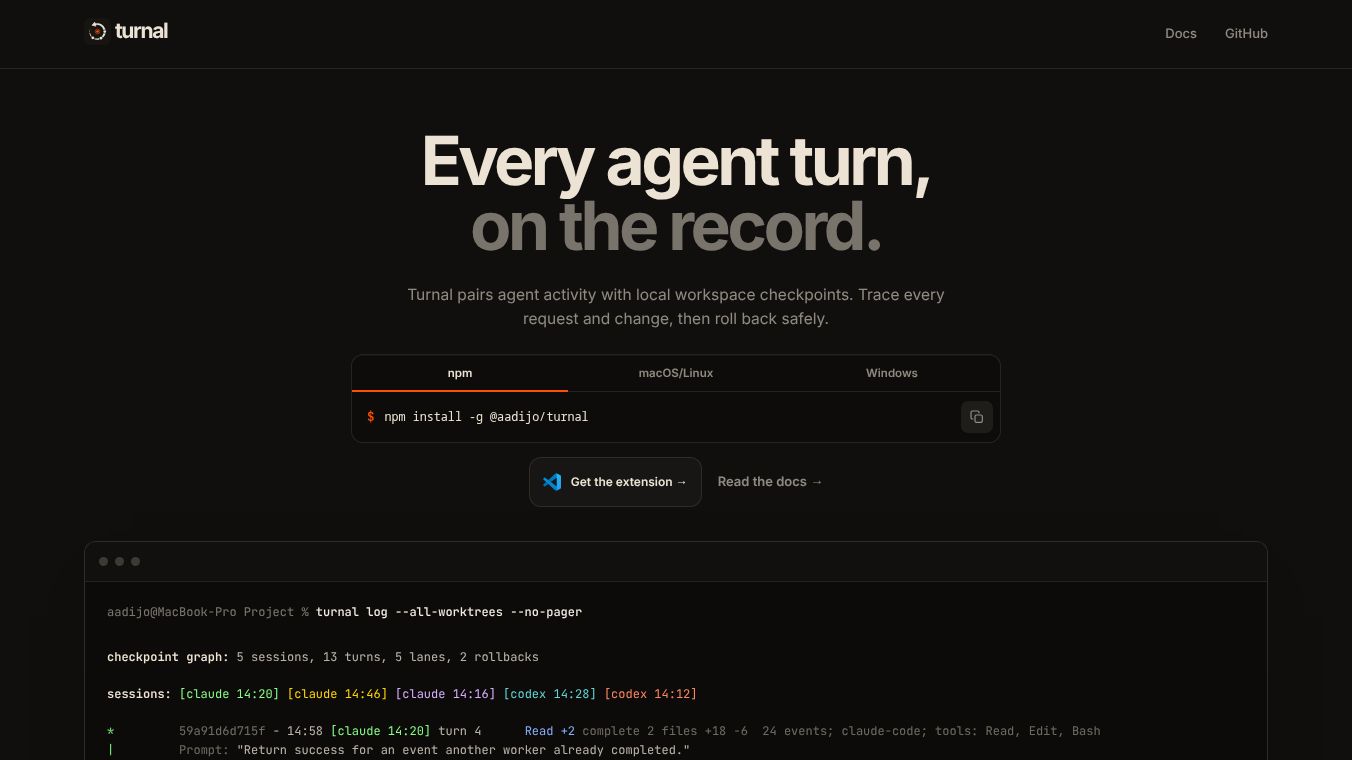This screenshot has height=760, width=1352.
Task: Click the Prompt text line in terminal
Action: point(434,750)
